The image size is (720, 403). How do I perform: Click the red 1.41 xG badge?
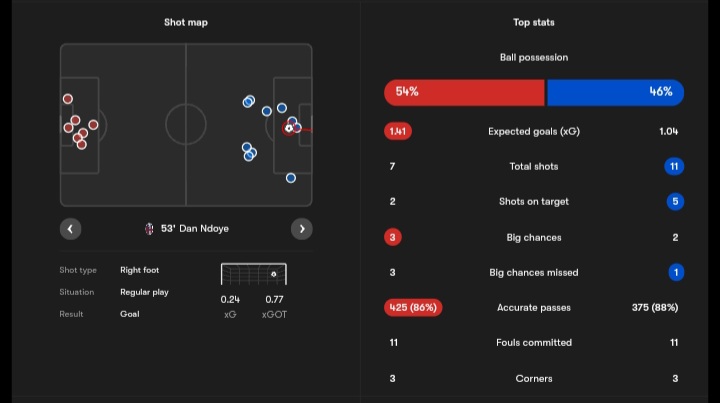point(398,131)
